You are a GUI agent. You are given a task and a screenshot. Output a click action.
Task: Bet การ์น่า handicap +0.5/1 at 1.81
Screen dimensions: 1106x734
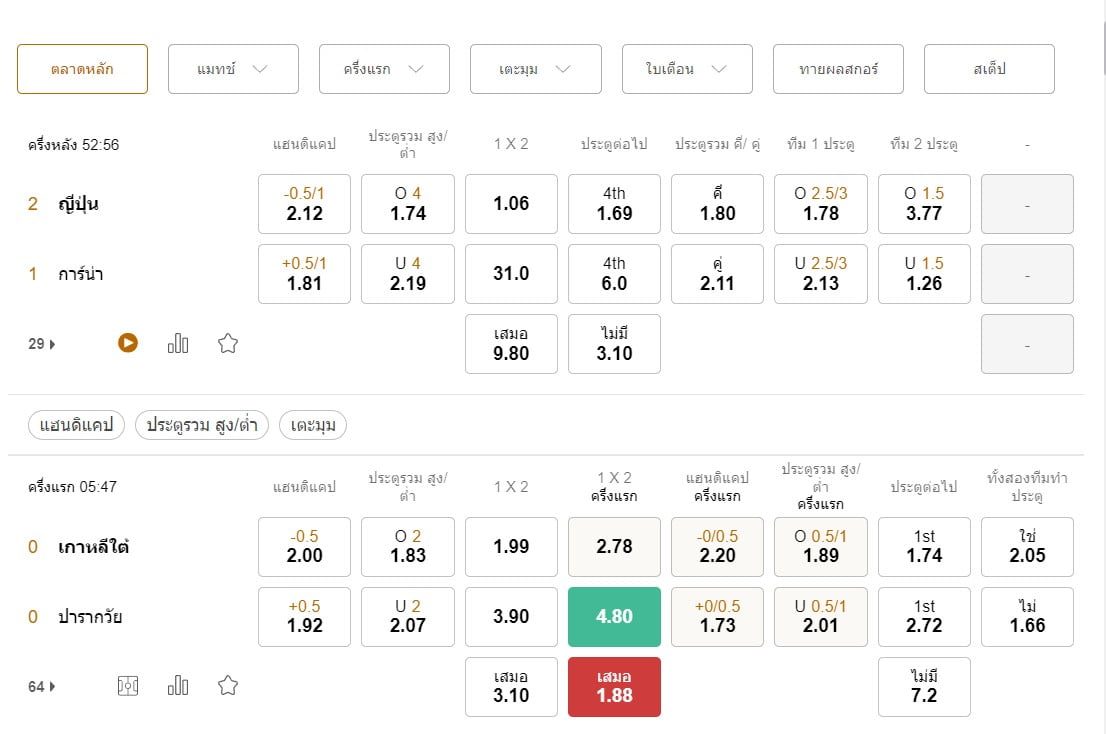pos(305,274)
